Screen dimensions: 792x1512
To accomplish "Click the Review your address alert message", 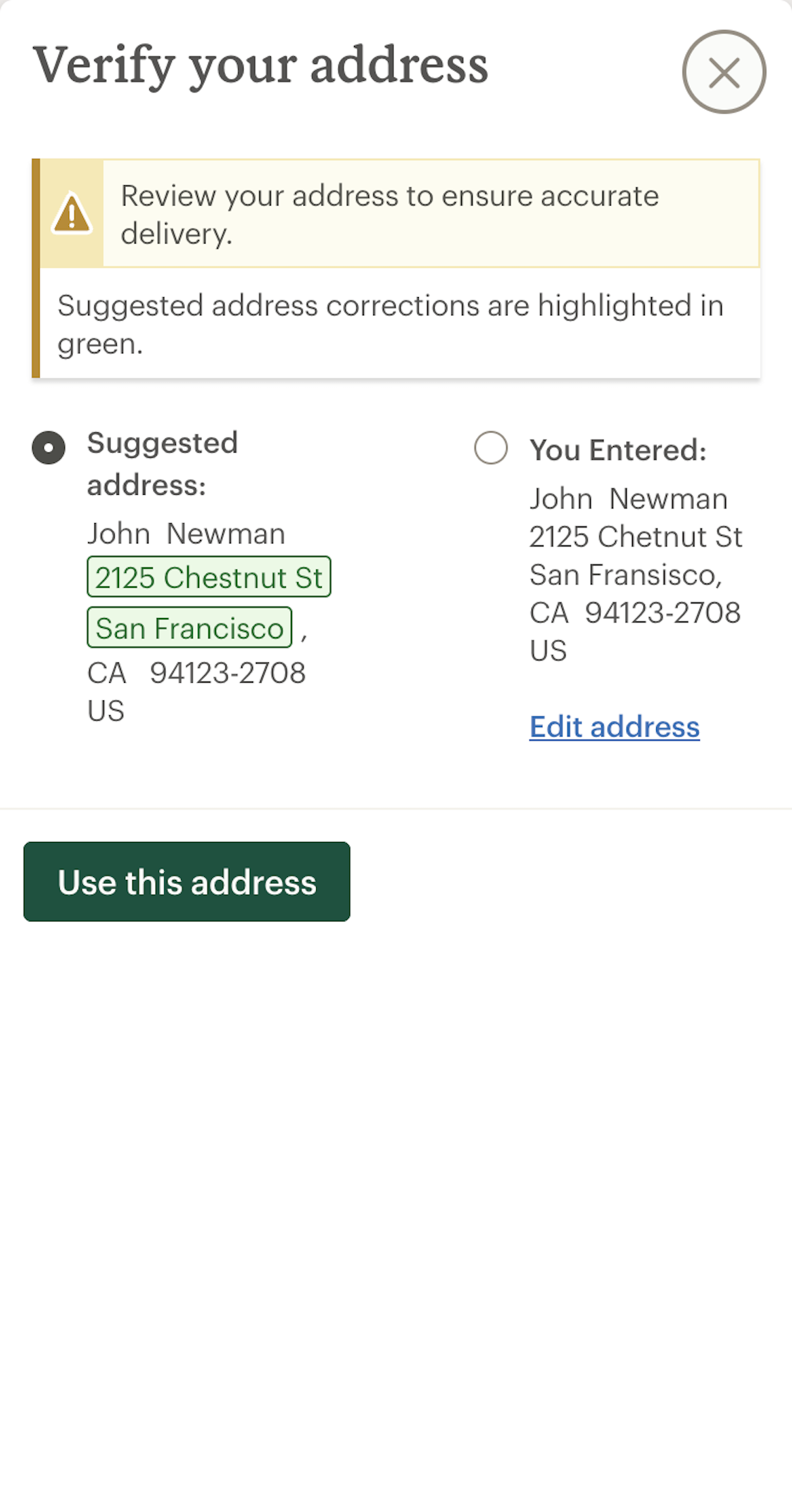I will click(389, 214).
